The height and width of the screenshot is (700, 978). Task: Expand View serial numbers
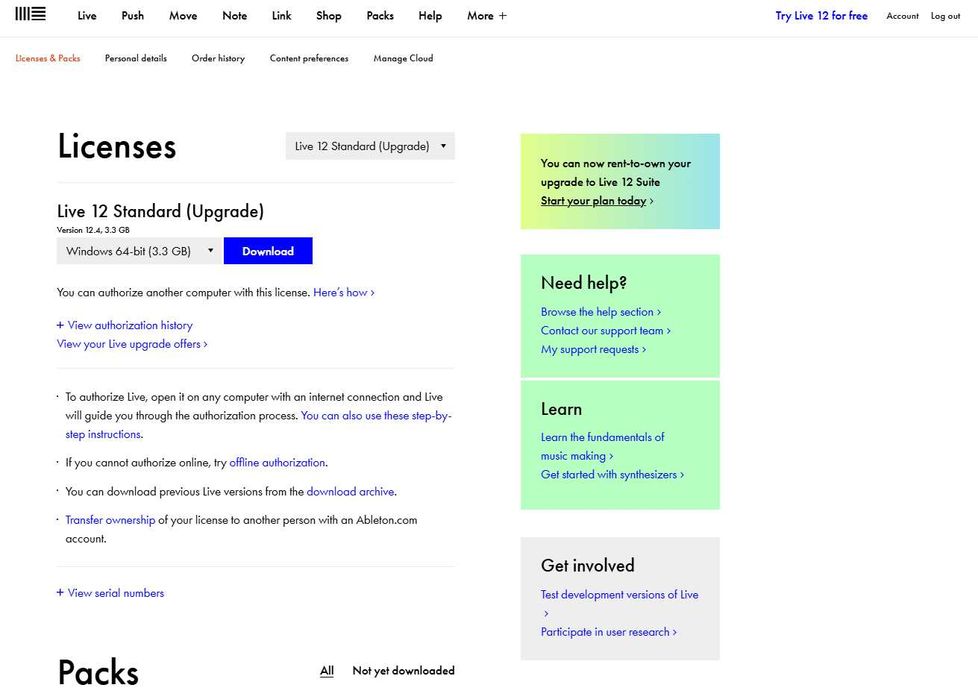110,593
